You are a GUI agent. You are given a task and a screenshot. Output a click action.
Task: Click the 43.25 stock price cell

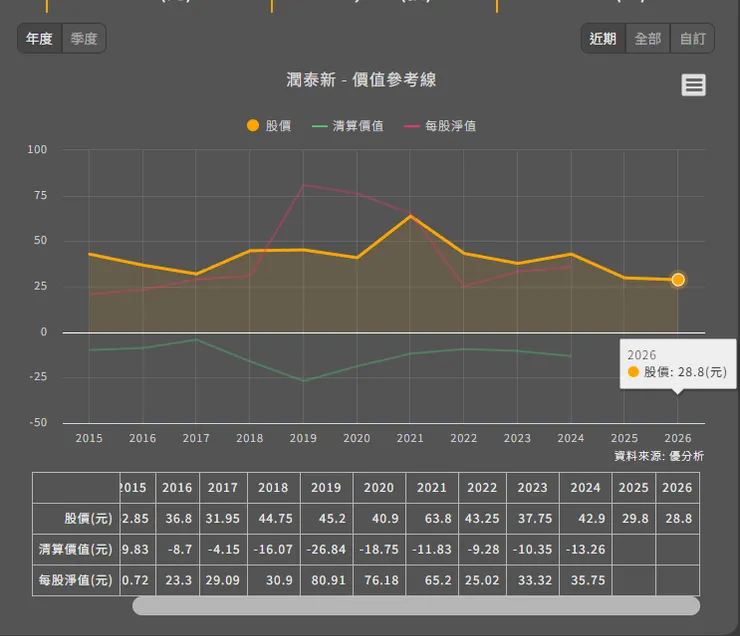482,519
